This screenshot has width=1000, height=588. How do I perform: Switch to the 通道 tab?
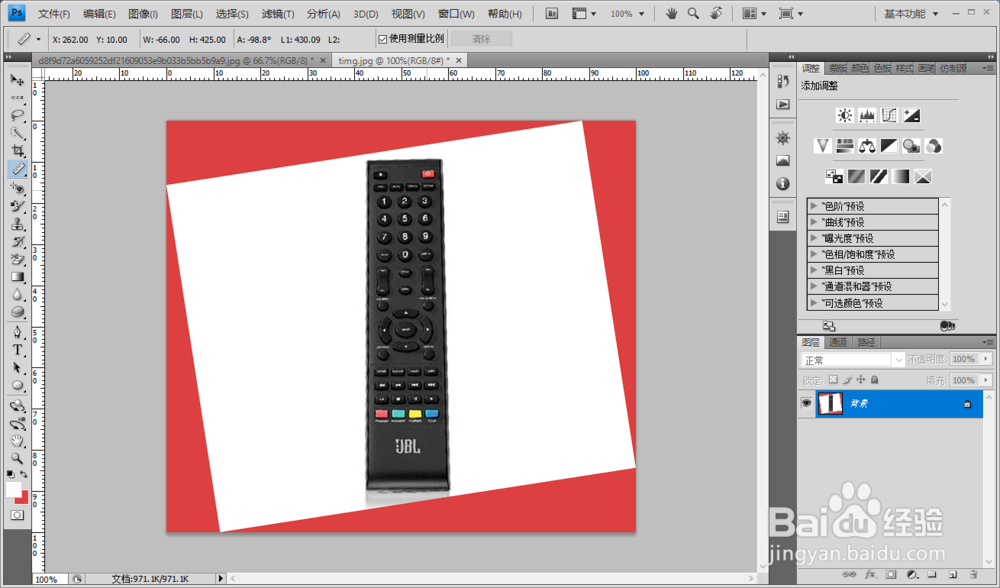click(x=837, y=342)
